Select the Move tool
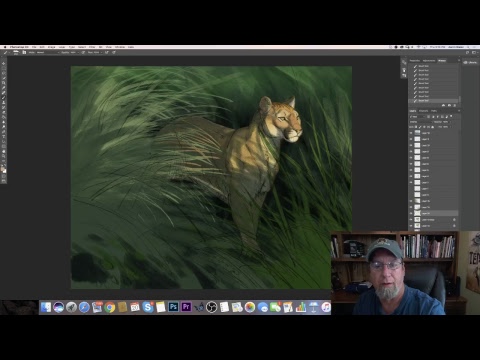Image resolution: width=480 pixels, height=360 pixels. tap(4, 63)
